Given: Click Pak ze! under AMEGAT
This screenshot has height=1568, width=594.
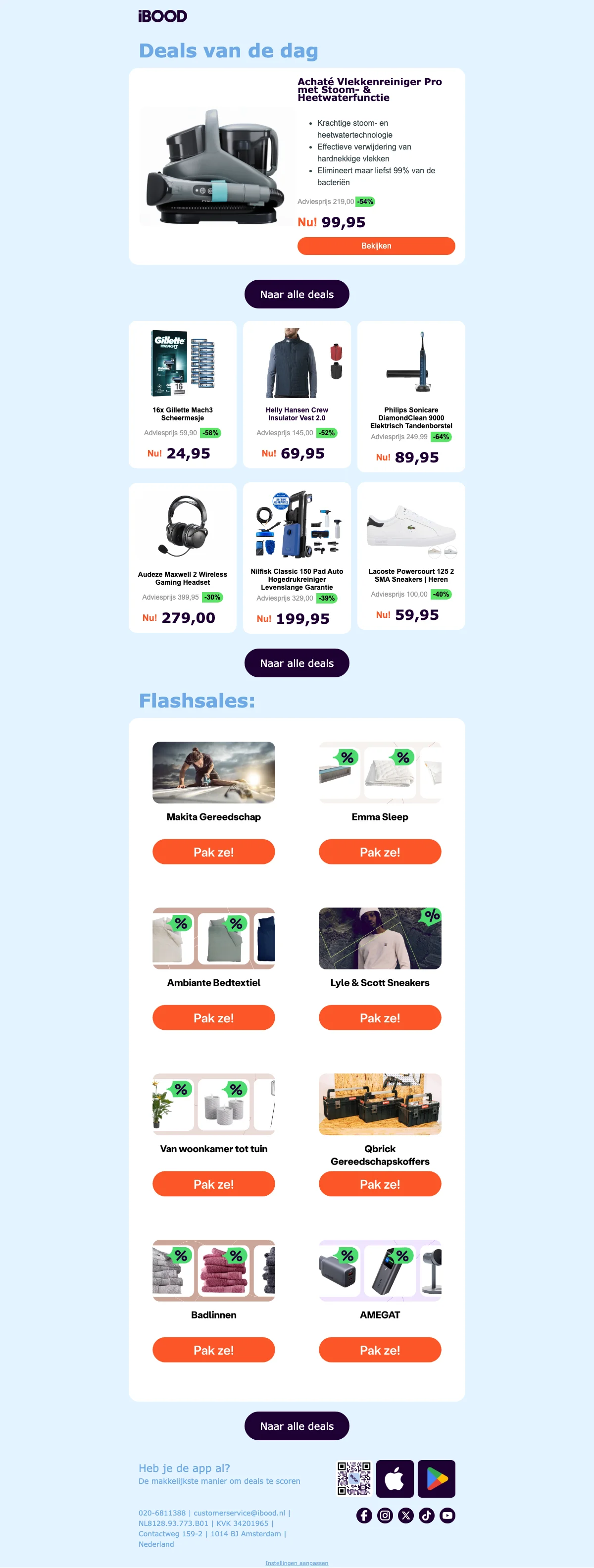Looking at the screenshot, I should [380, 1350].
